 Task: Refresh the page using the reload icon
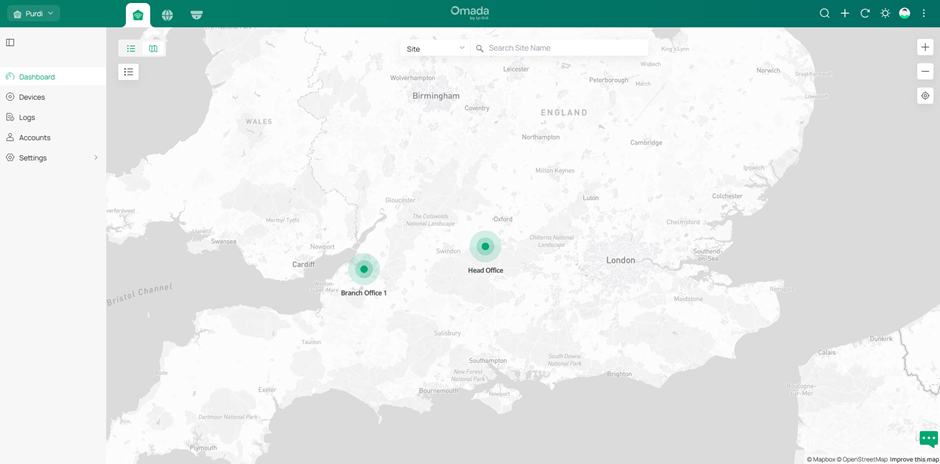(865, 14)
